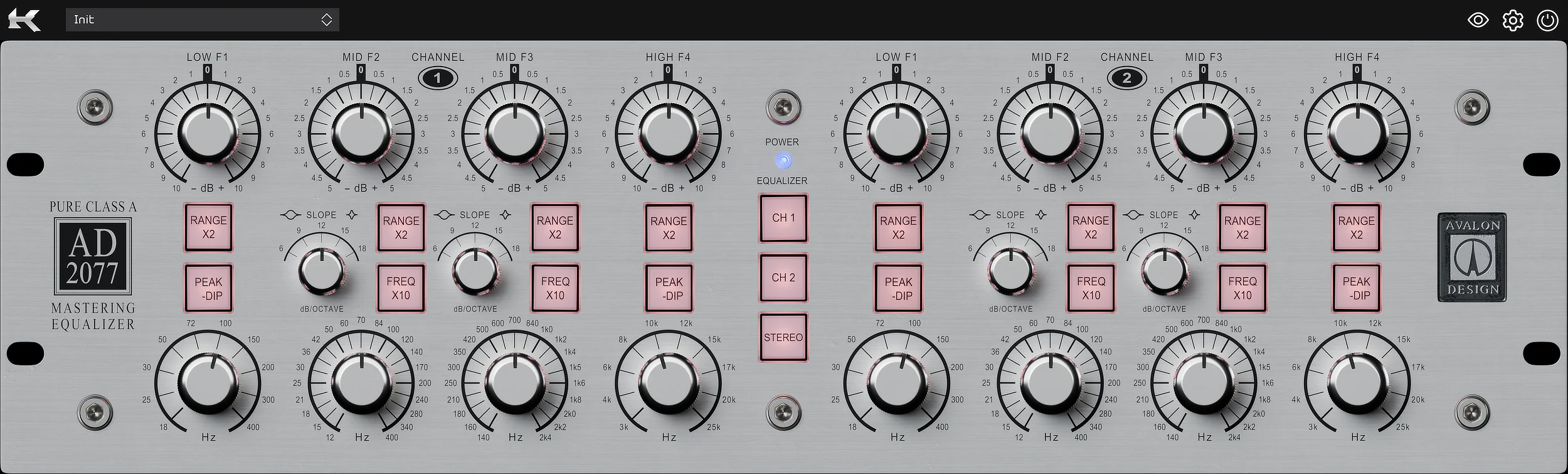
Task: Toggle Channel 1 MID F3 RANGE X2
Action: (x=555, y=227)
